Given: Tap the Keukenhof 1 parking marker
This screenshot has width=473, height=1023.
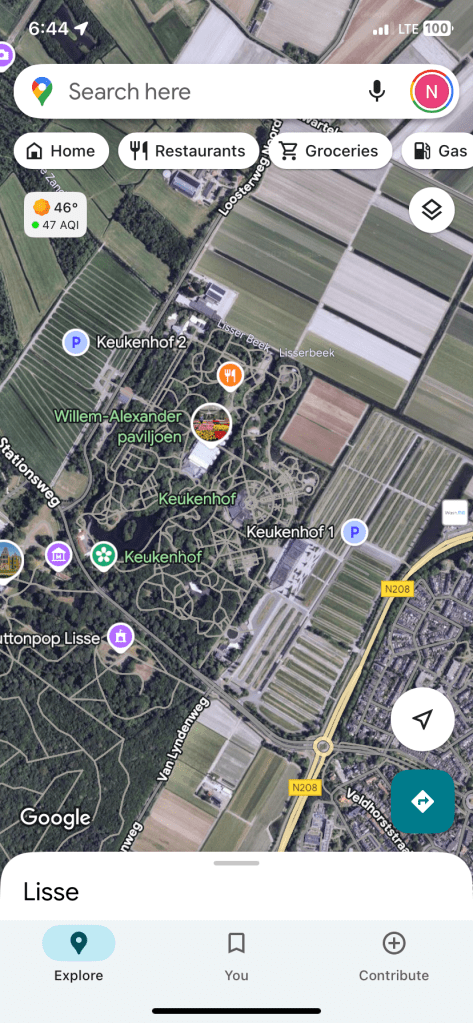Looking at the screenshot, I should tap(354, 532).
